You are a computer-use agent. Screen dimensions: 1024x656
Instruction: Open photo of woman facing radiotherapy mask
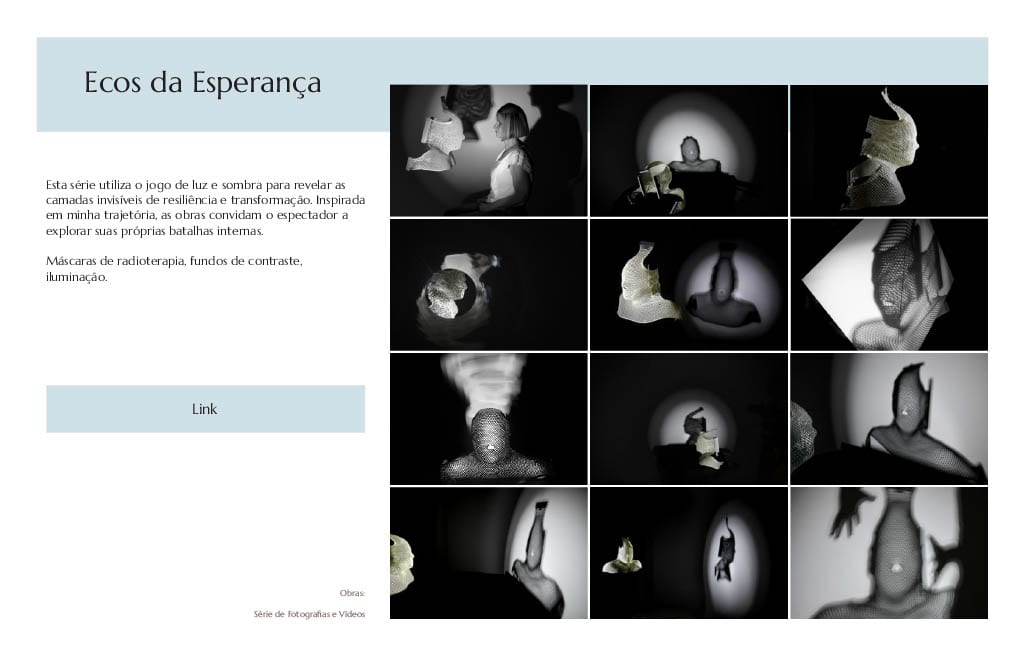[x=488, y=150]
